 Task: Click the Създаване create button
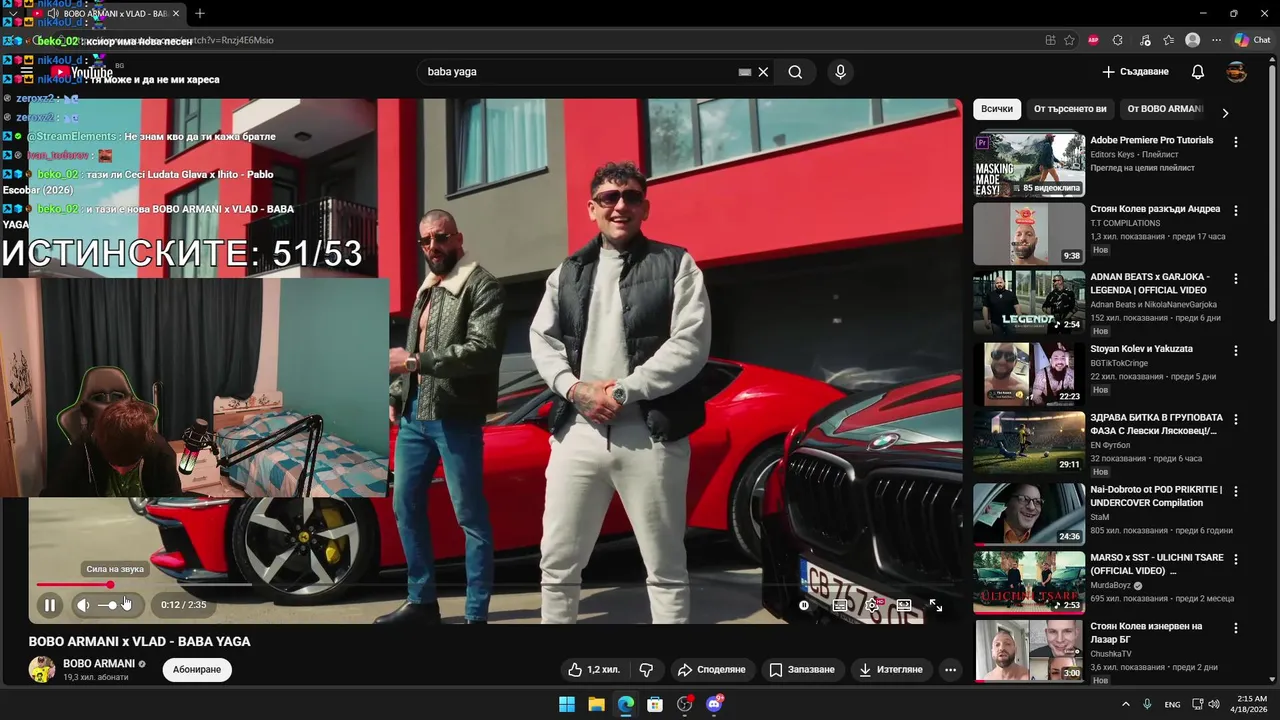(1135, 72)
